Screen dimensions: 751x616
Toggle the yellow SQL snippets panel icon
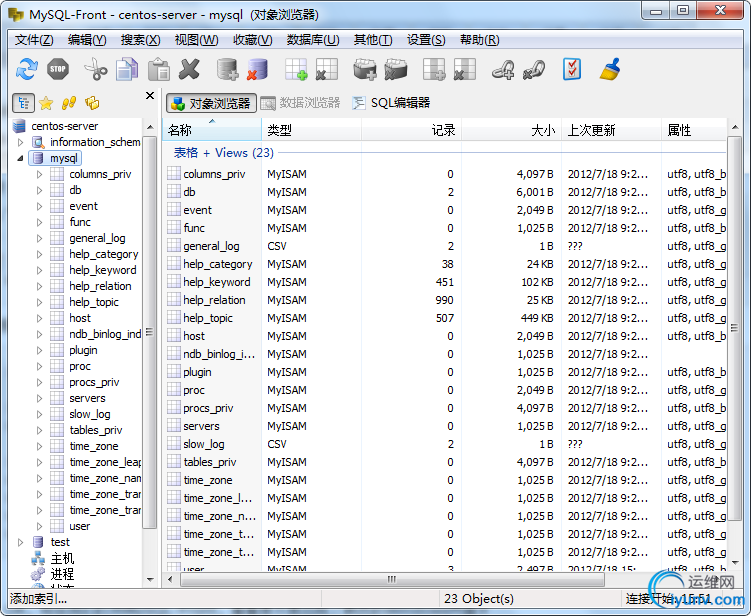click(x=92, y=103)
